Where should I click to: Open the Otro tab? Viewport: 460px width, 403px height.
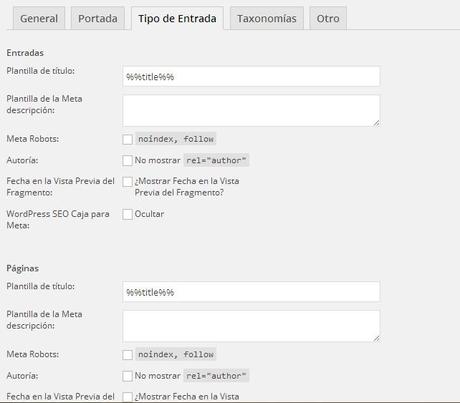[x=328, y=18]
